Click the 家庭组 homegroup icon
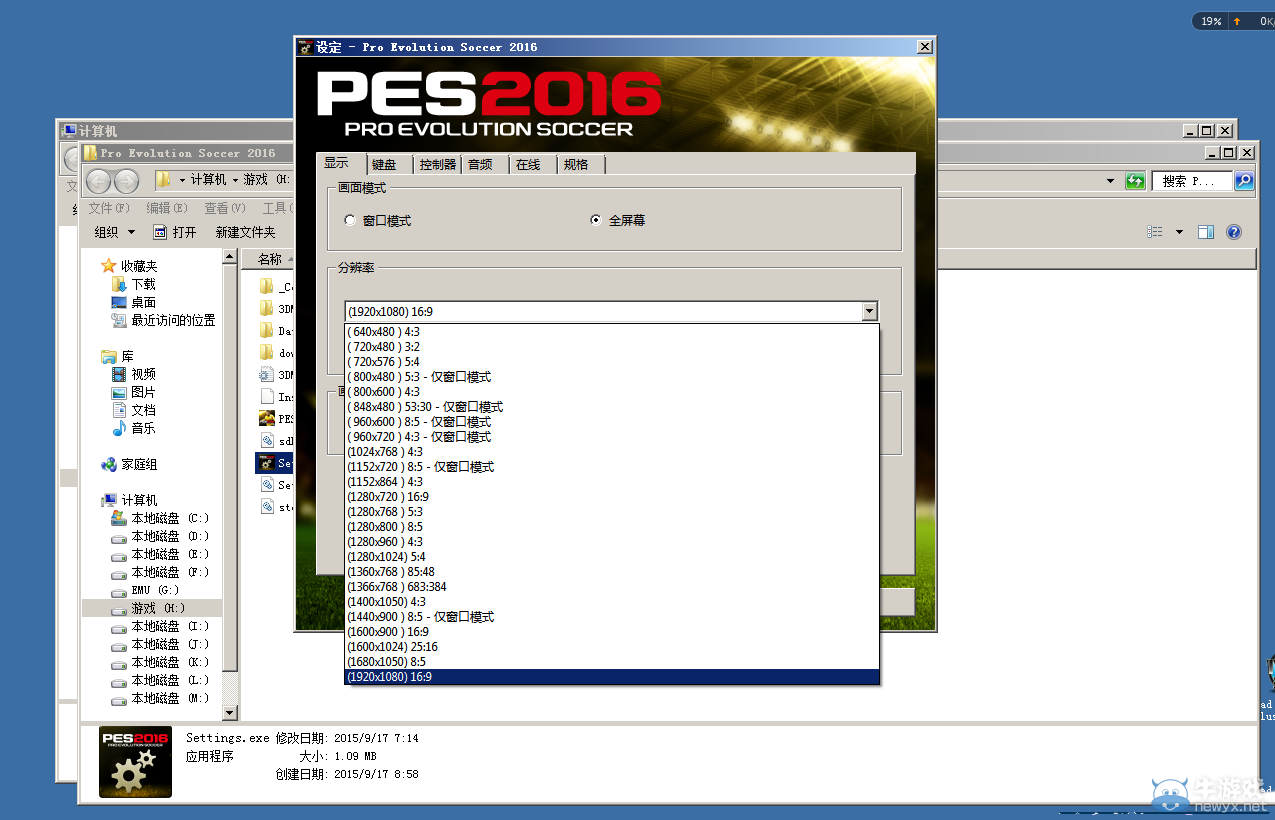Viewport: 1275px width, 820px height. coord(109,464)
